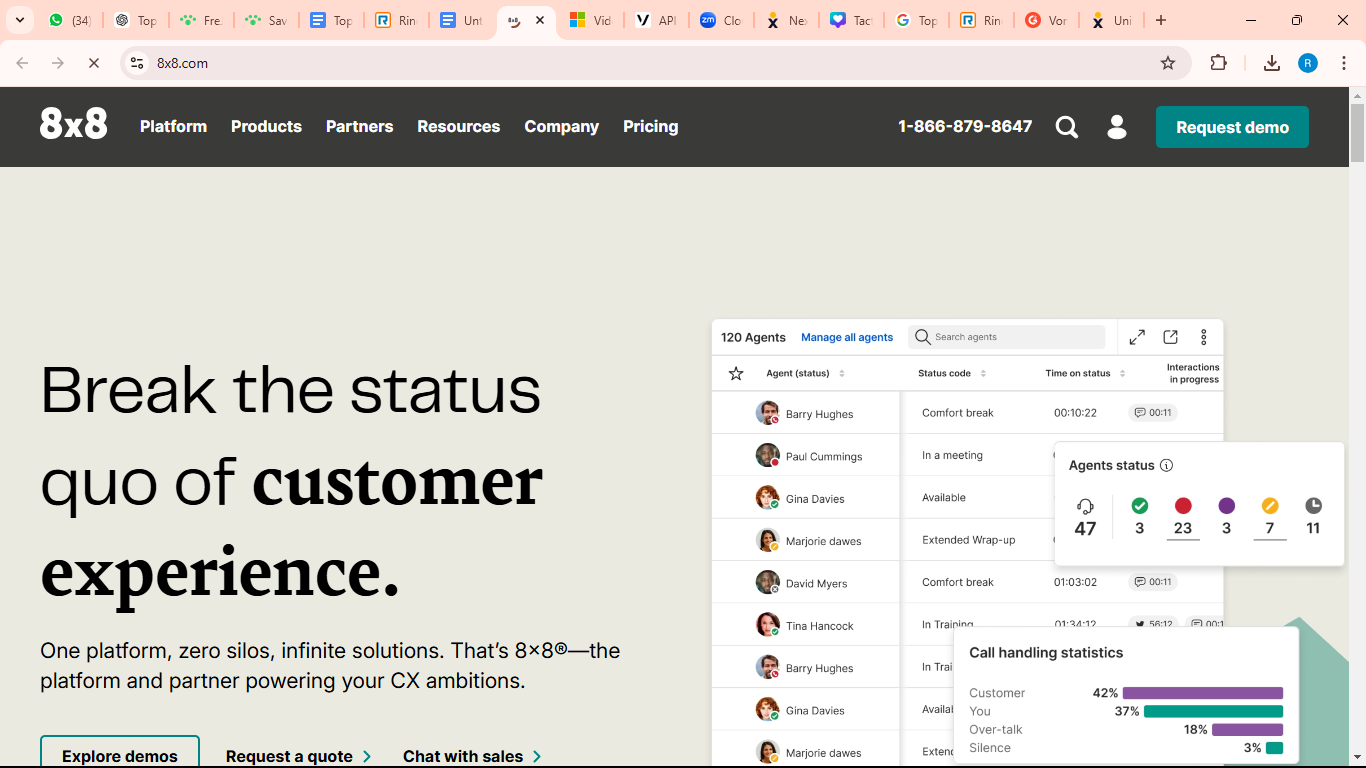Open the Company menu
Screen dimensions: 1366x768
561,126
